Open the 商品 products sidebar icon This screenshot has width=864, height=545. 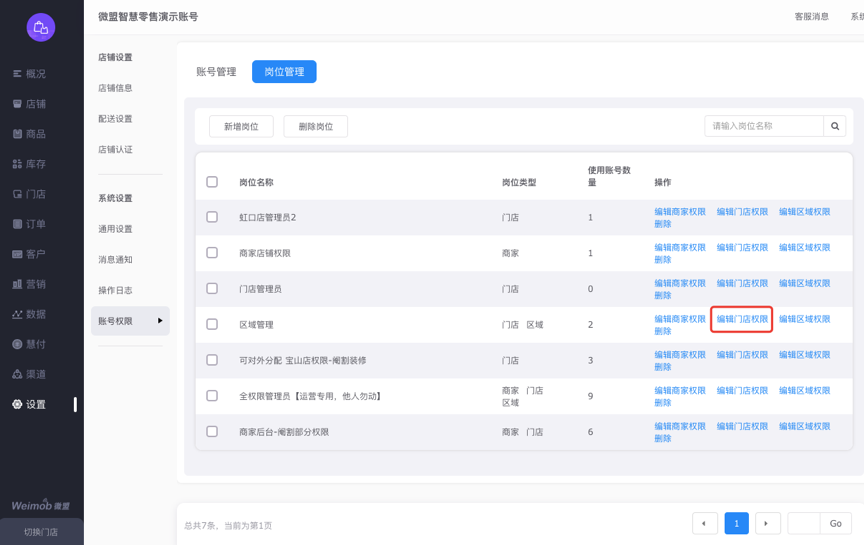[17, 134]
